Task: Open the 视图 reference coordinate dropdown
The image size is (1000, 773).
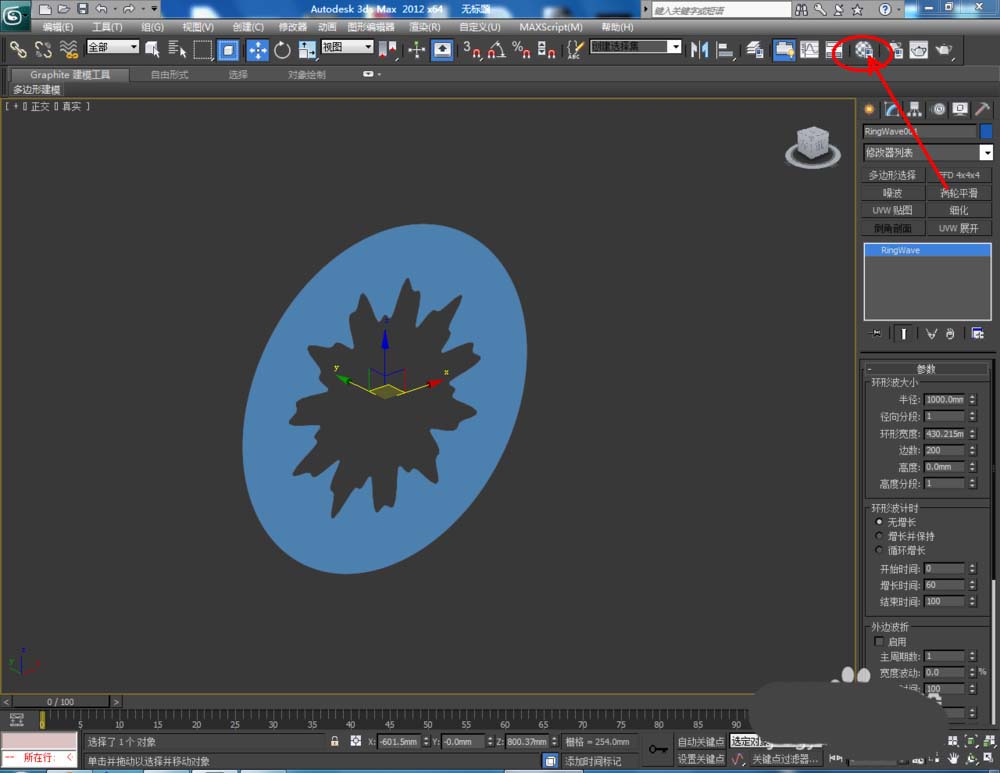Action: click(347, 47)
